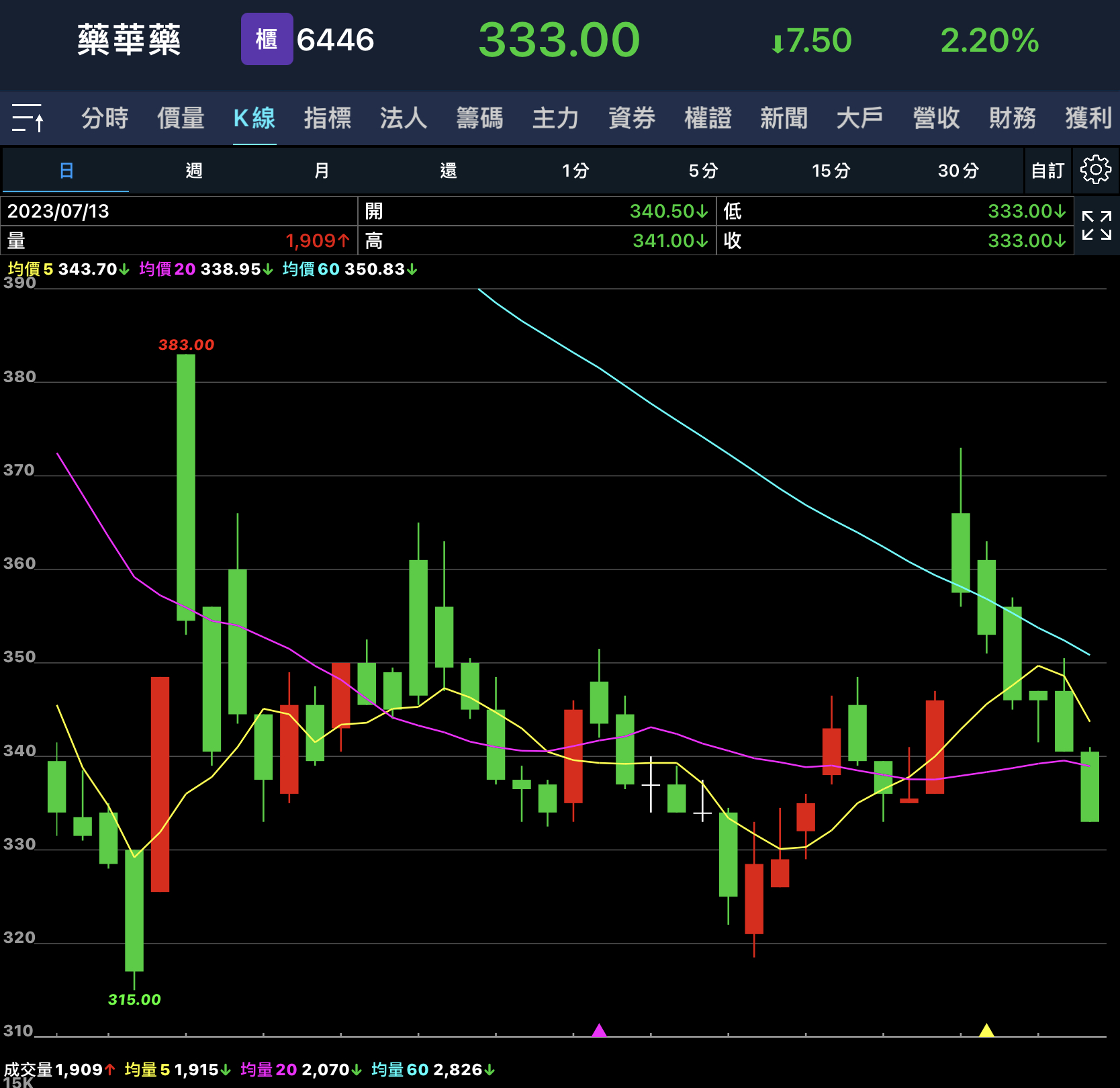Open the 營收 tab
This screenshot has width=1120, height=1088.
click(936, 118)
